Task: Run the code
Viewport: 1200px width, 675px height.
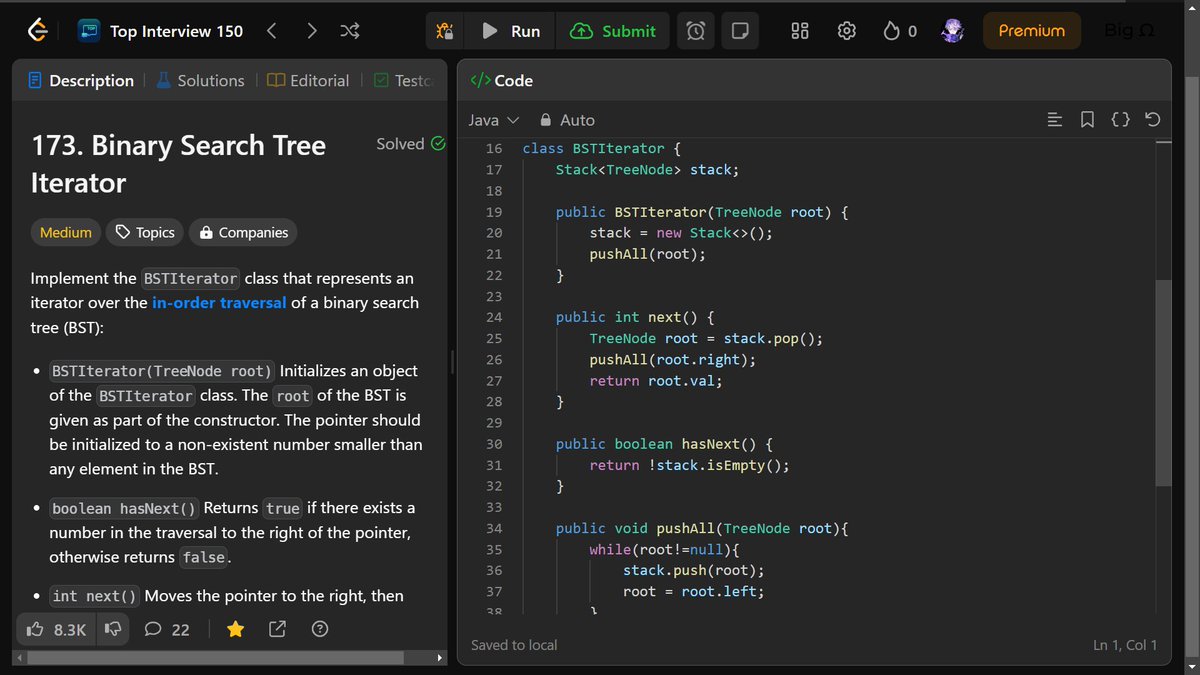Action: pyautogui.click(x=511, y=31)
